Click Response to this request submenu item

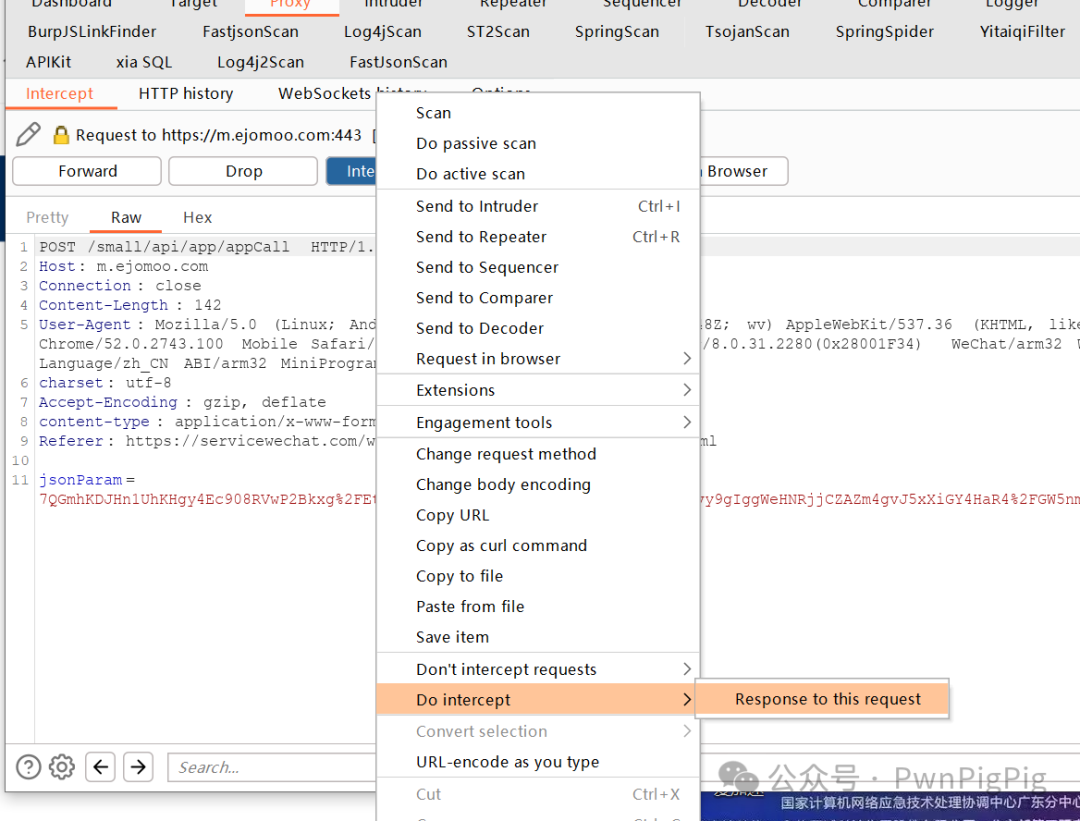[822, 699]
